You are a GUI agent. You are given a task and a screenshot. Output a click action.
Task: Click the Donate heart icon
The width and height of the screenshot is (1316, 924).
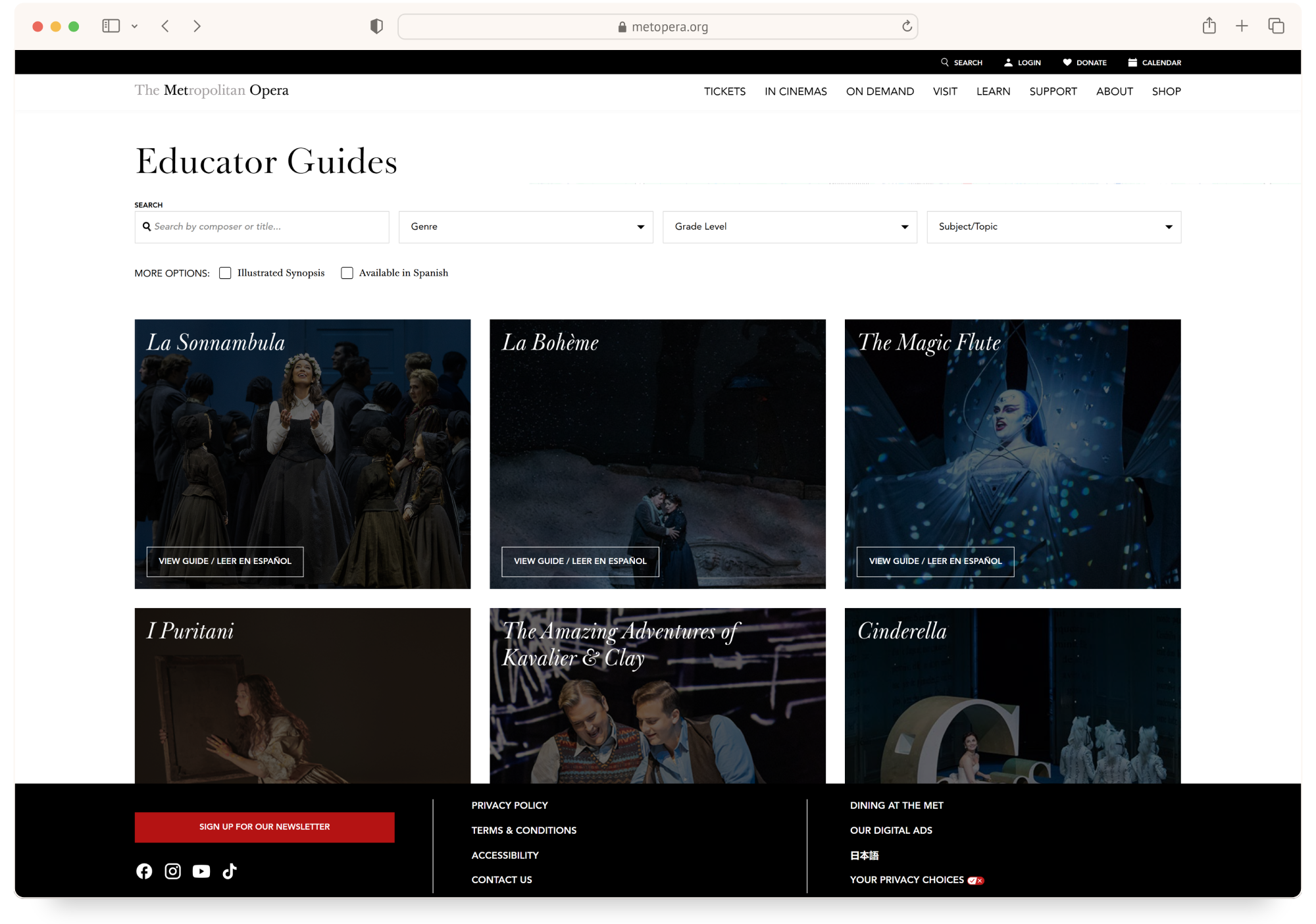[1067, 63]
